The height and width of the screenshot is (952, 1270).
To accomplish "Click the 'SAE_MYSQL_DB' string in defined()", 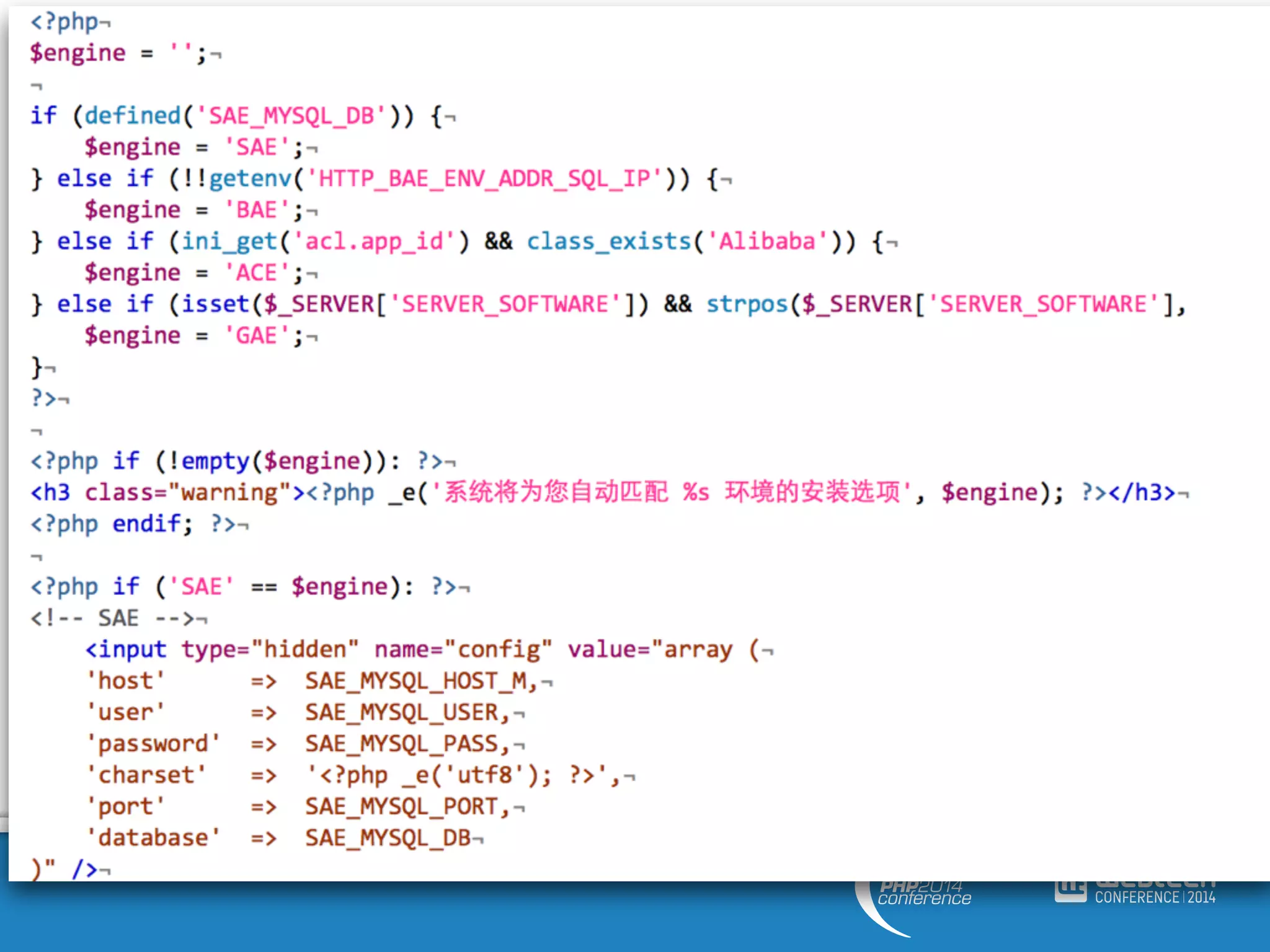I will (291, 116).
